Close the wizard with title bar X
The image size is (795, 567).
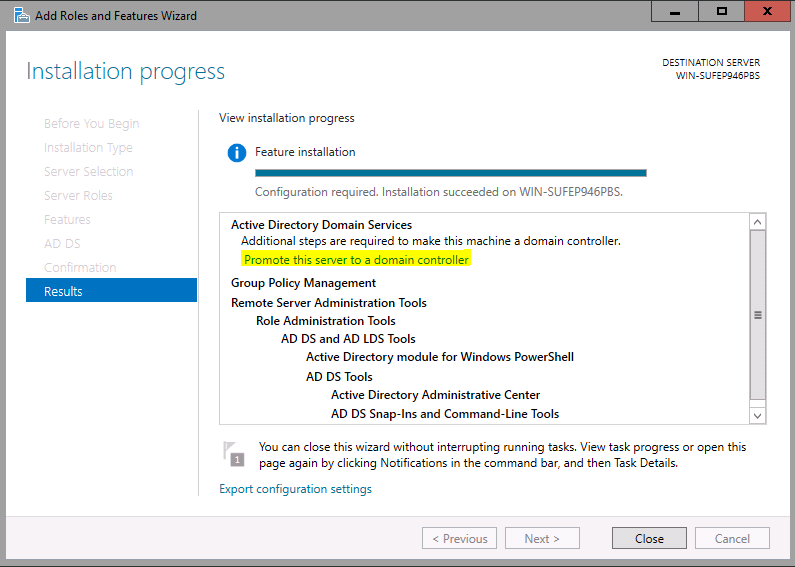tap(767, 12)
